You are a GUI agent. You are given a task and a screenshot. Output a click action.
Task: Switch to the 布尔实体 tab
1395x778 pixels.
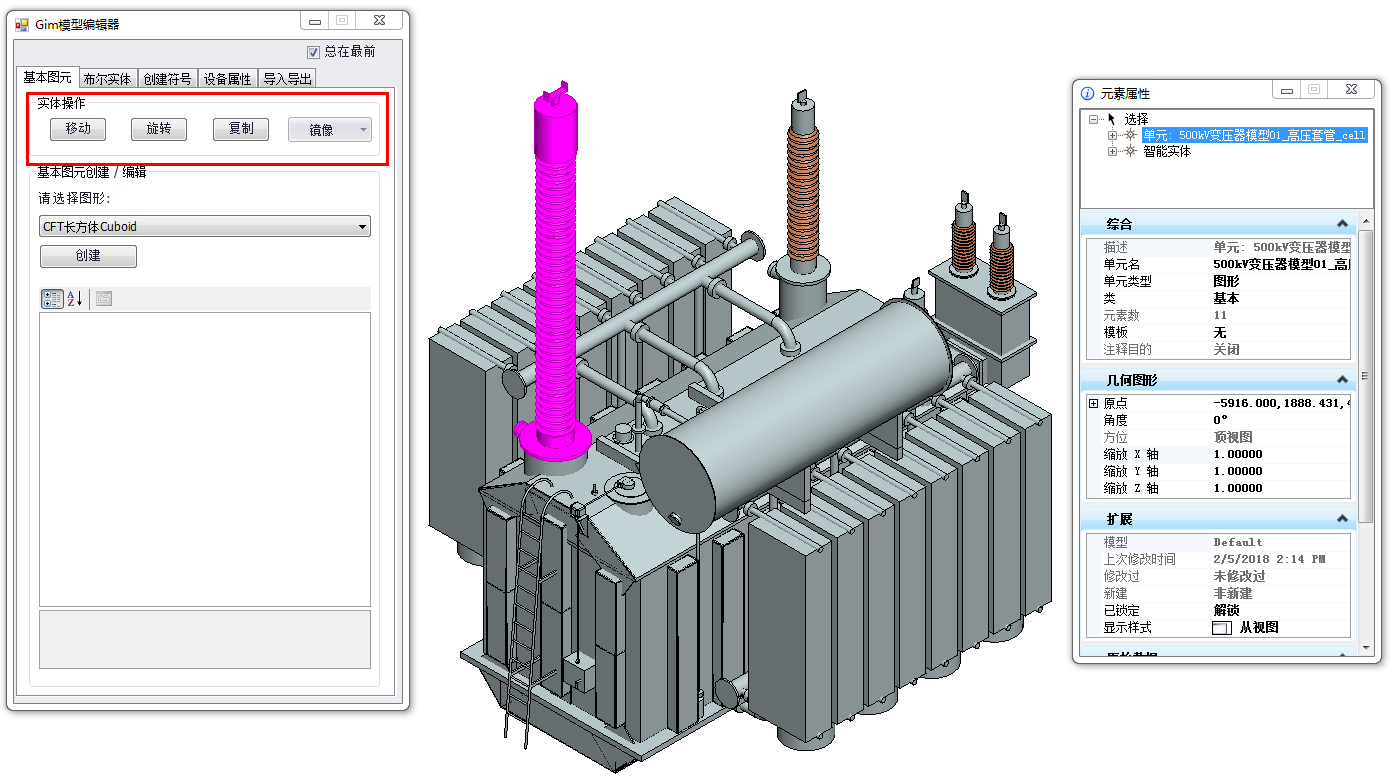point(107,79)
